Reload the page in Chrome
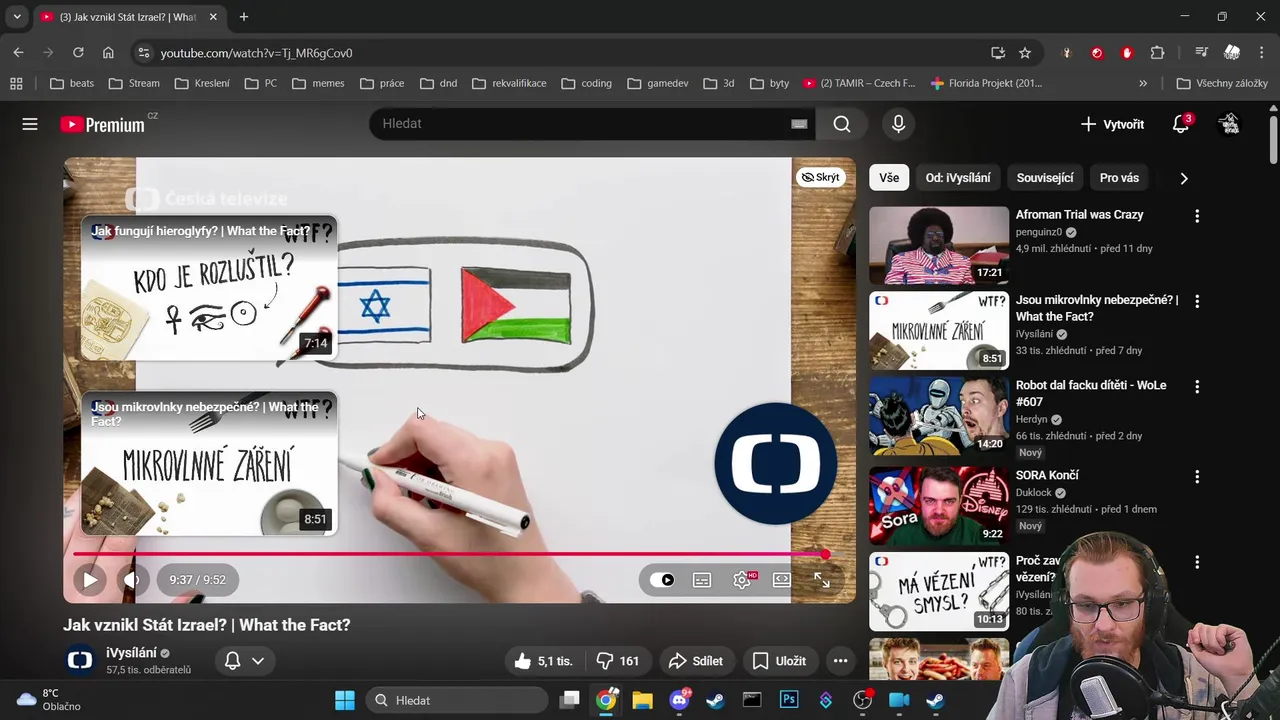 (x=78, y=53)
